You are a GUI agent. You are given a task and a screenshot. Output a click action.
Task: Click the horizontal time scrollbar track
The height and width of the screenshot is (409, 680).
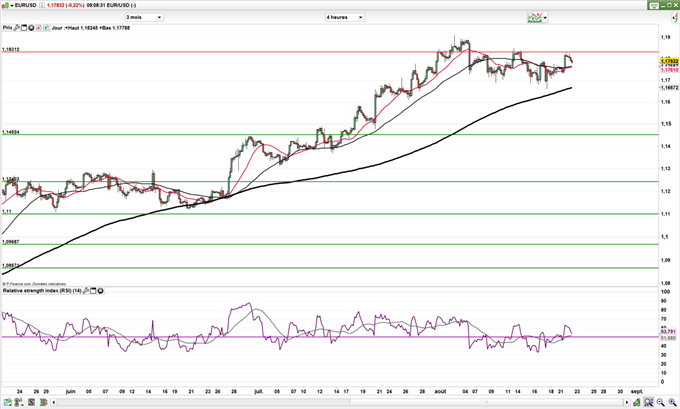click(340, 402)
